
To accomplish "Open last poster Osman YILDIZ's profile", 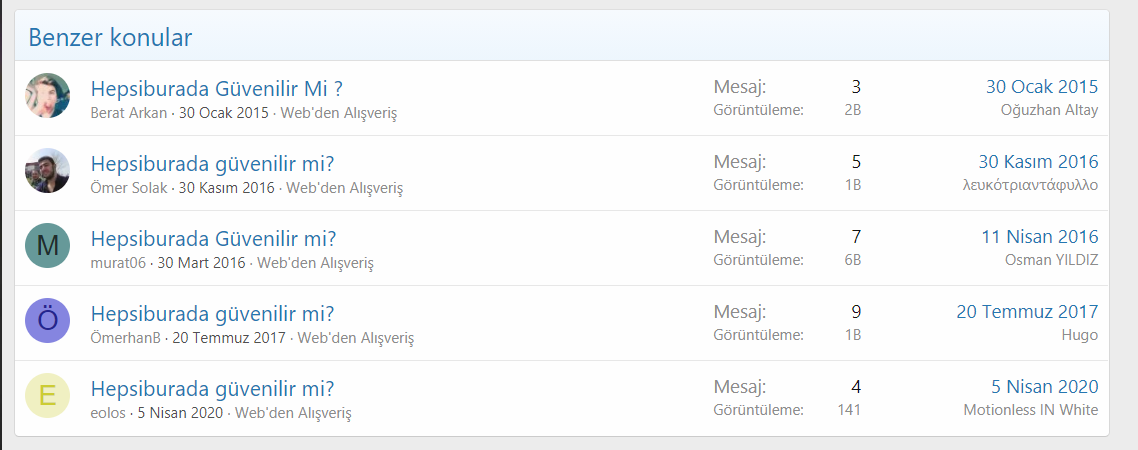I will [x=1051, y=260].
